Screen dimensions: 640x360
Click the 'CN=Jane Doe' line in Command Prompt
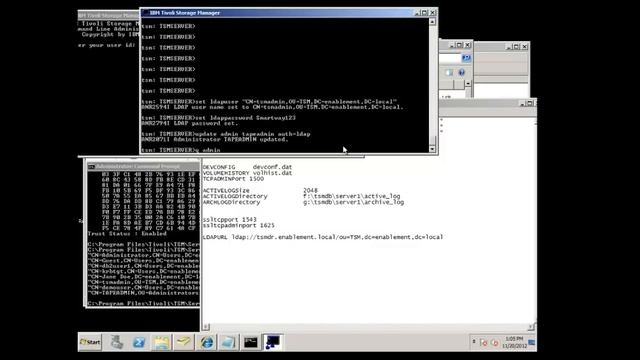(143, 277)
